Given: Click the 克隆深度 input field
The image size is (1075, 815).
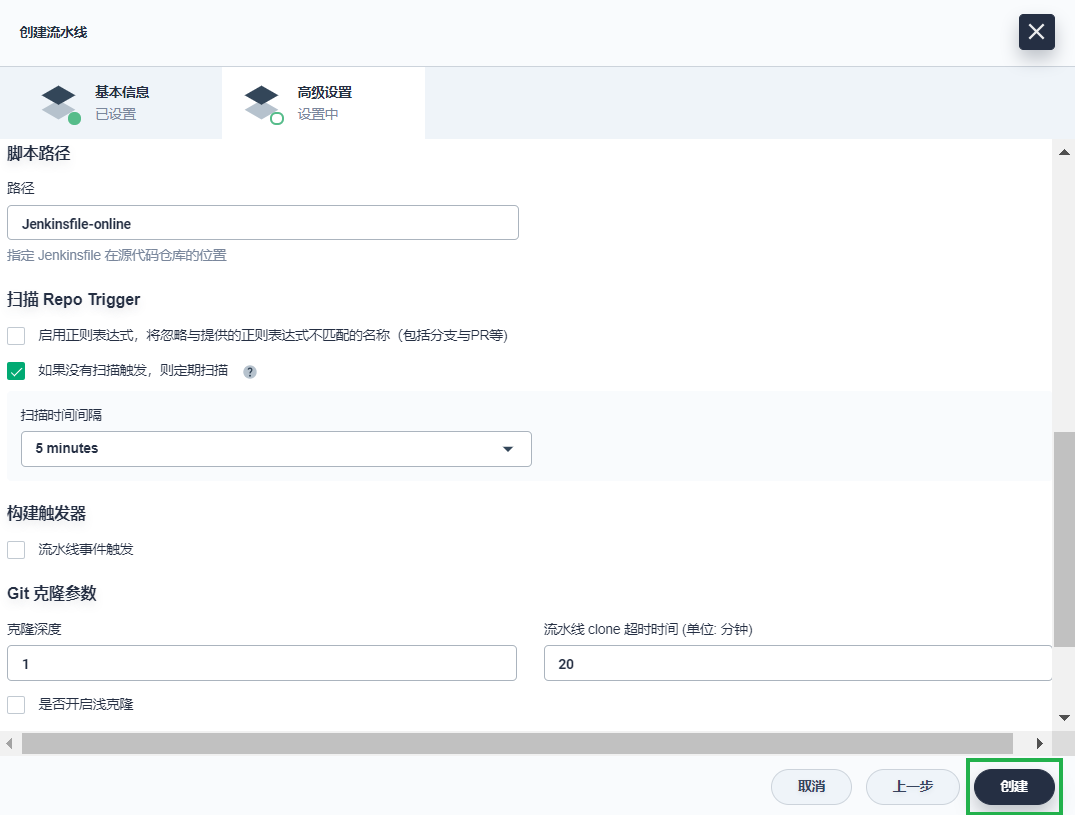Looking at the screenshot, I should 262,663.
